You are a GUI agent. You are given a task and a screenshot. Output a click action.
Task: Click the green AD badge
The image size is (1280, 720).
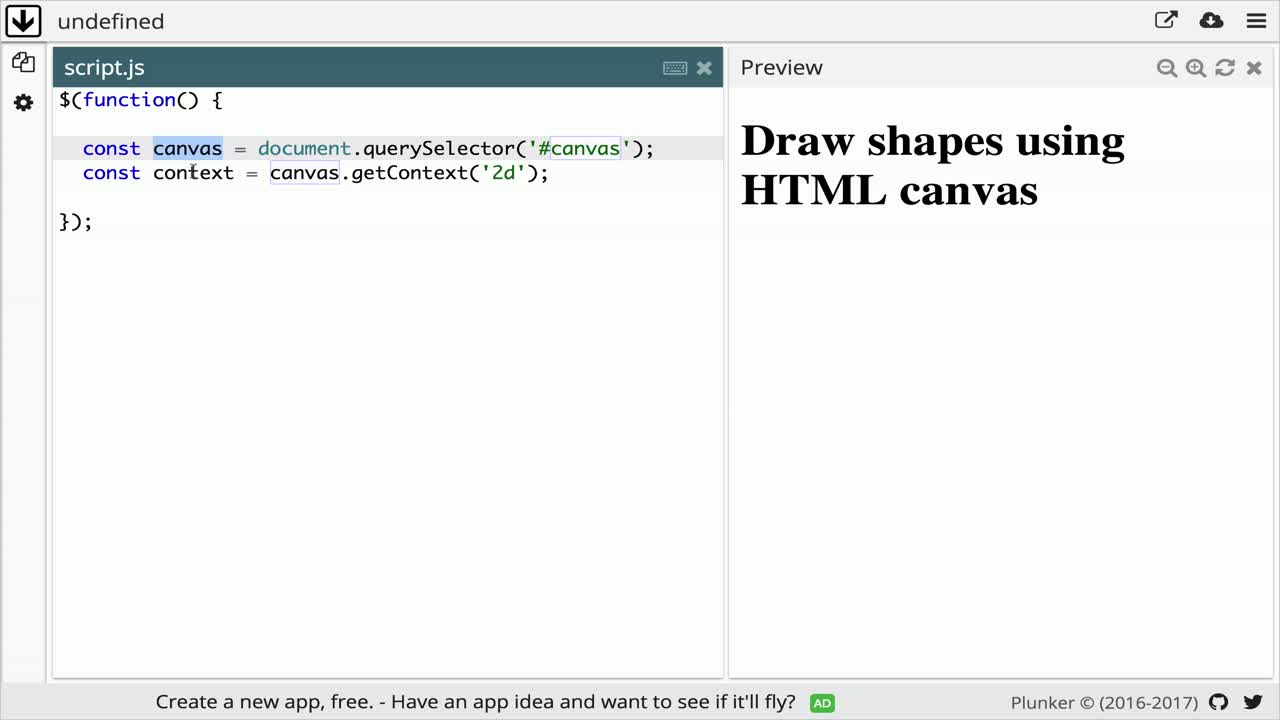tap(822, 703)
